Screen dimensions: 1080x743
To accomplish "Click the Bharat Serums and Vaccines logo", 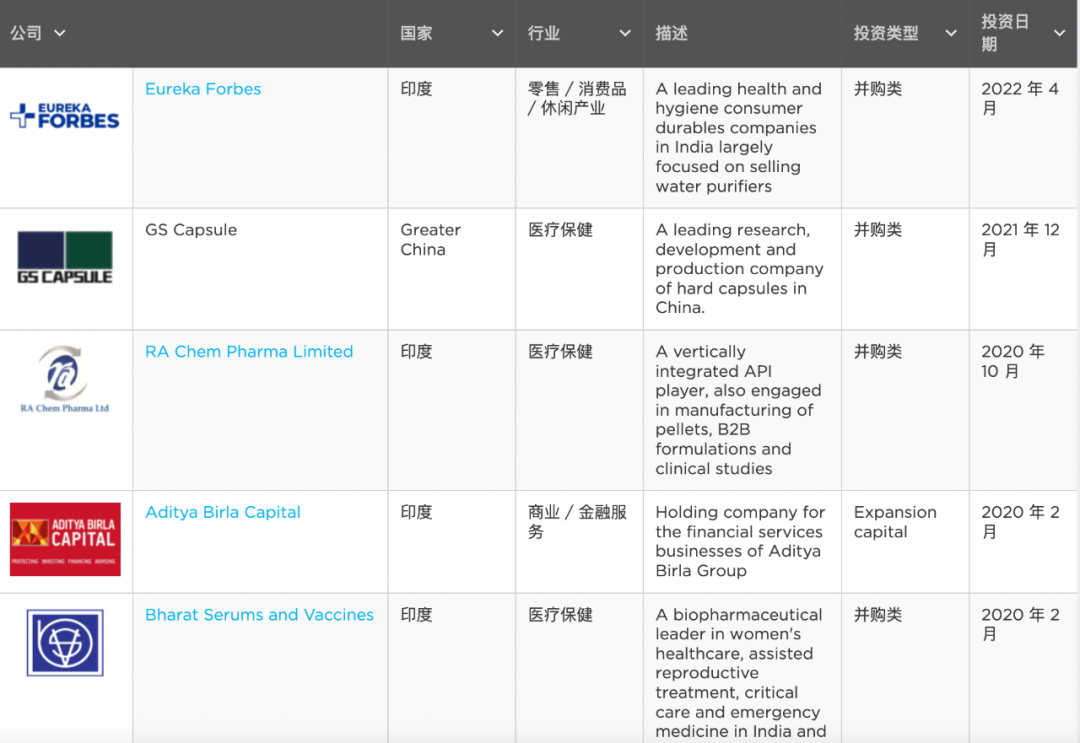I will tap(65, 643).
